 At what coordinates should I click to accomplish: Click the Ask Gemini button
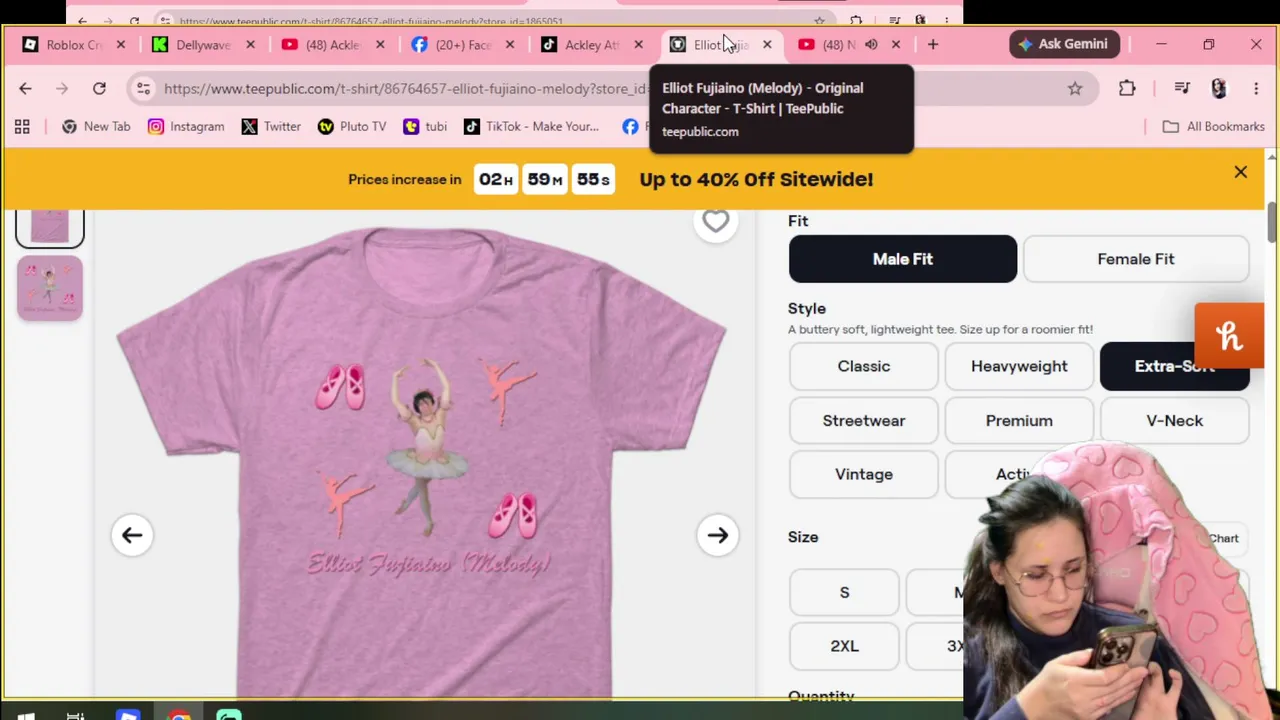(1064, 44)
